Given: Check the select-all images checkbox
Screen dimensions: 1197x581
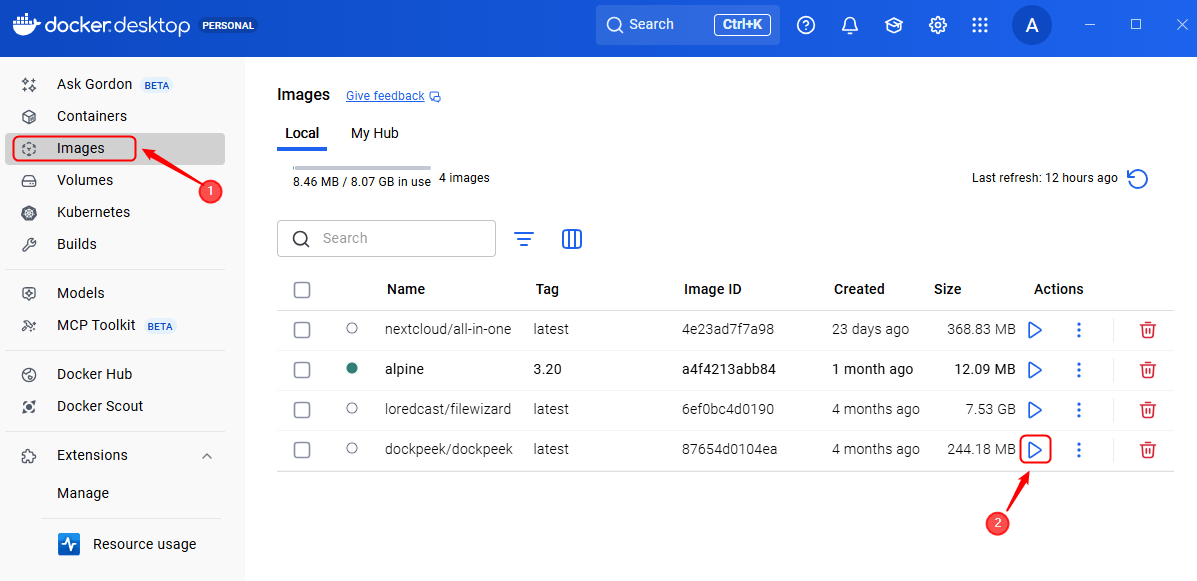Looking at the screenshot, I should point(302,289).
